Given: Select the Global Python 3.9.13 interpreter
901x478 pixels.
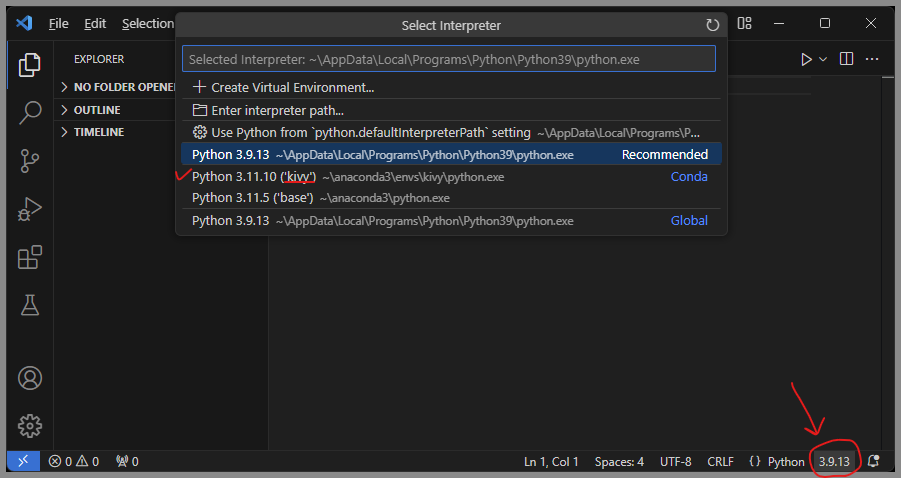Looking at the screenshot, I should [451, 221].
